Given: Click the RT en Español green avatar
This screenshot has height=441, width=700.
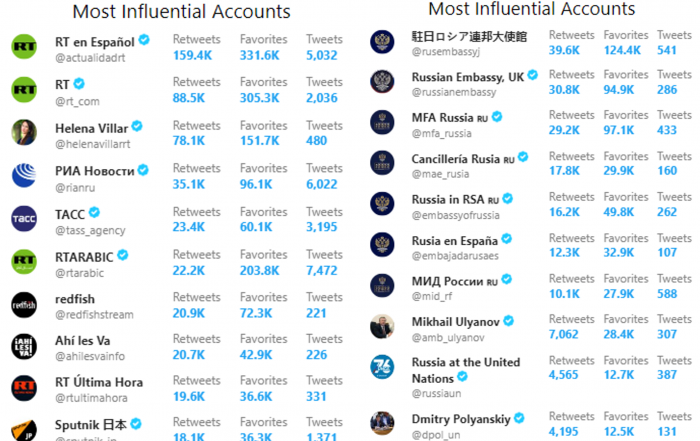Looking at the screenshot, I should tap(24, 46).
